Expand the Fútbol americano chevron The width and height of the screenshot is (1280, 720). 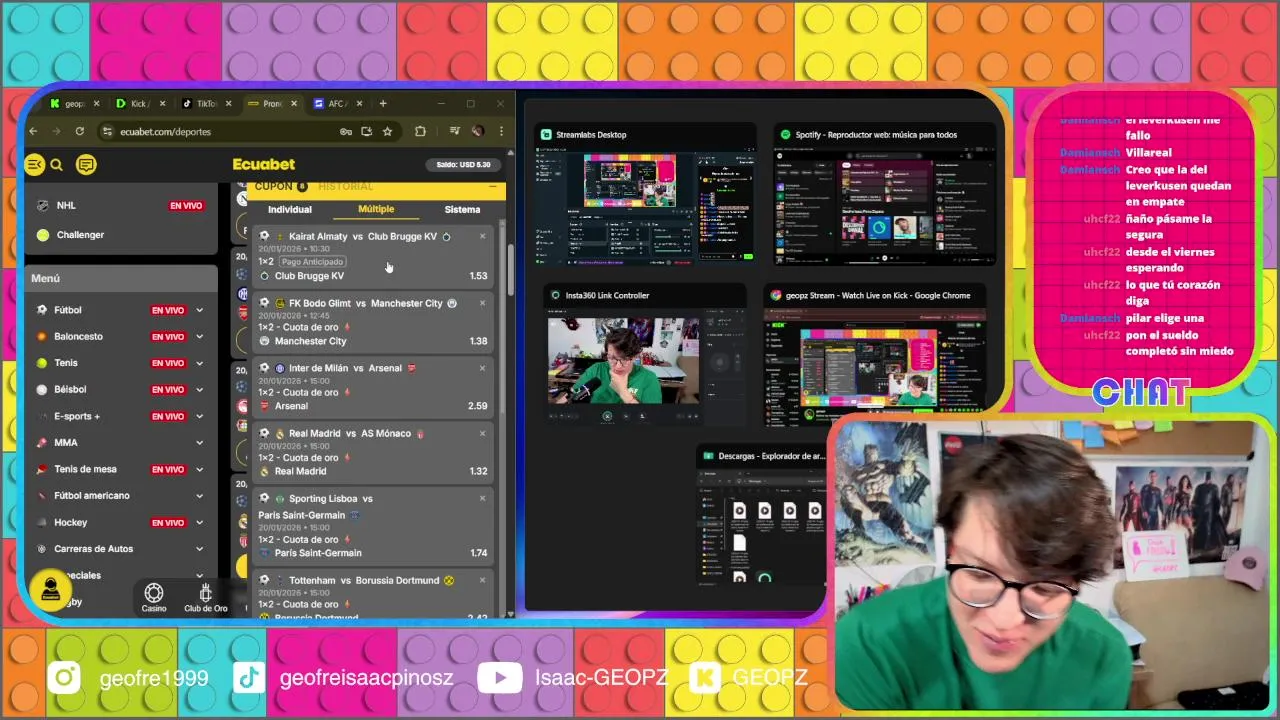[199, 496]
